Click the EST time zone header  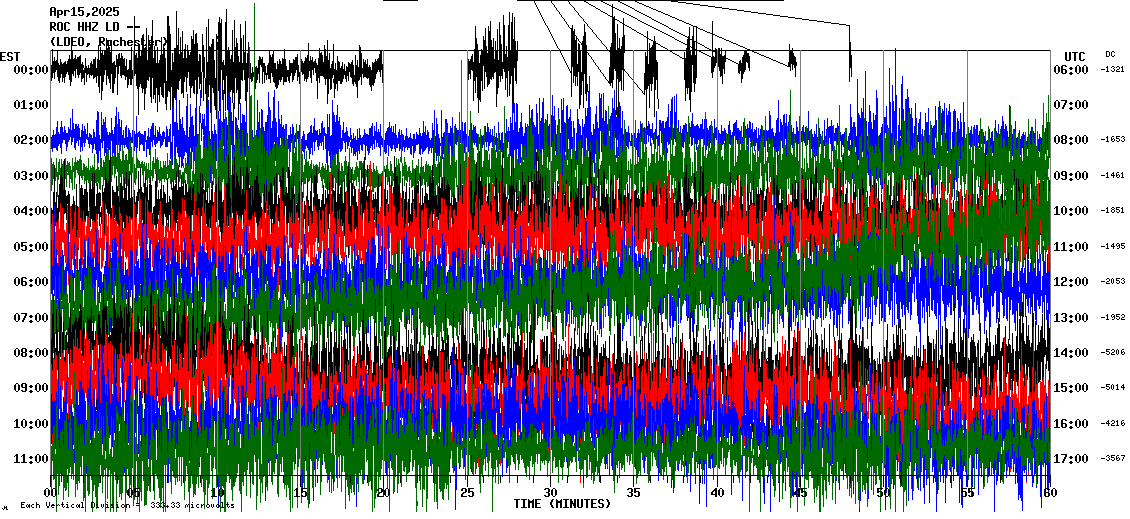(10, 56)
